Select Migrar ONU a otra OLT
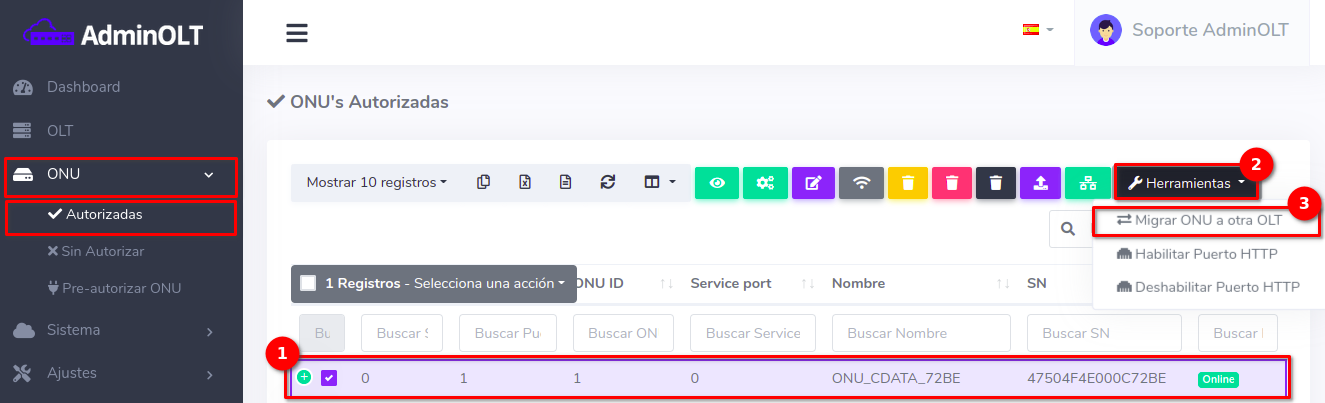 pyautogui.click(x=1208, y=219)
